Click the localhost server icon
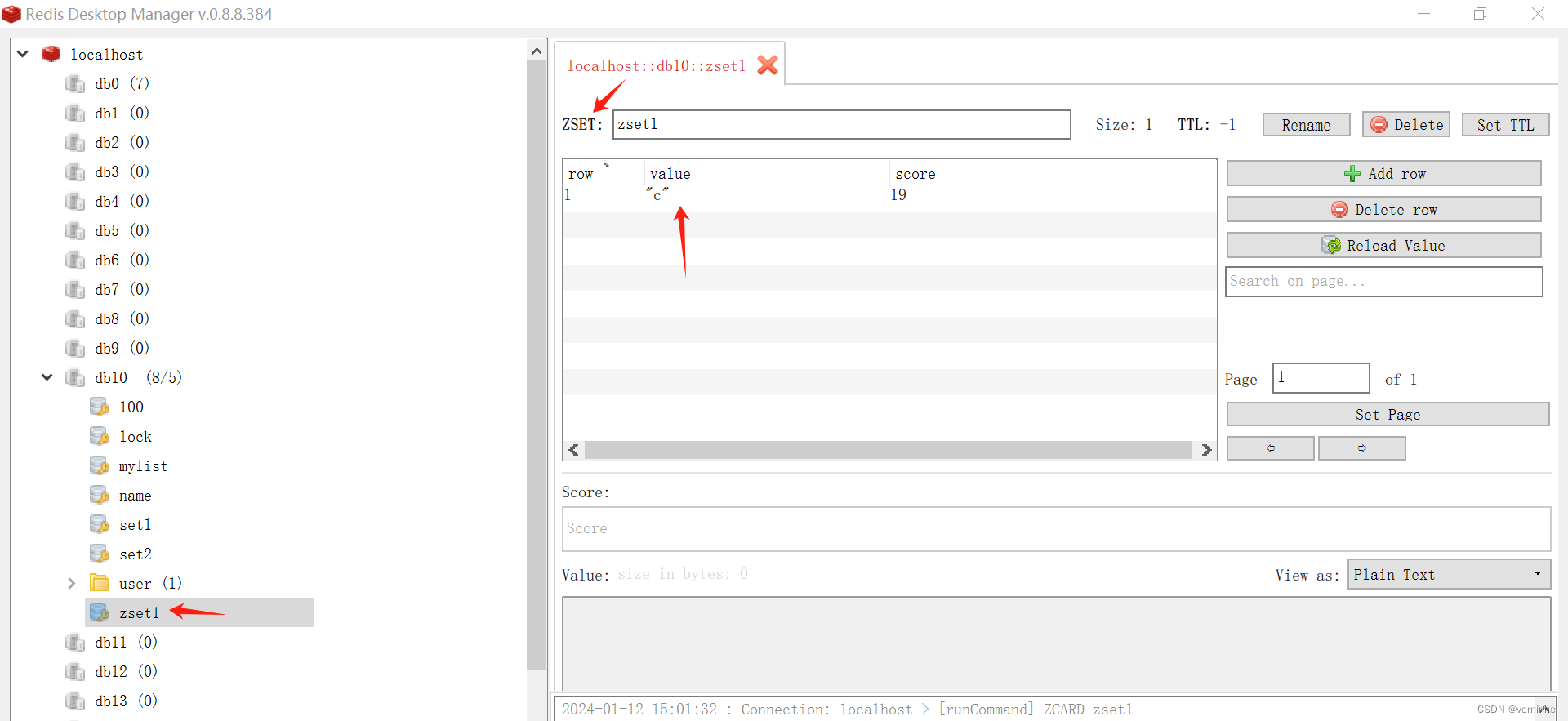Image resolution: width=1568 pixels, height=721 pixels. (51, 54)
